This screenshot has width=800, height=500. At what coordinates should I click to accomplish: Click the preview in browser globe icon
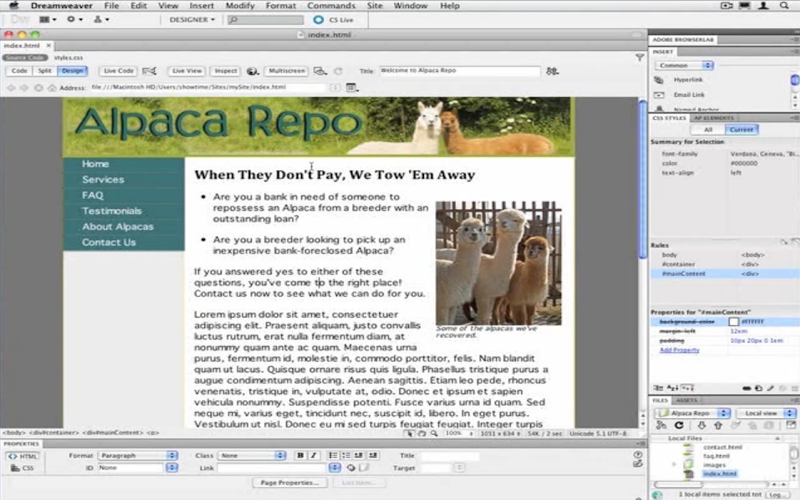click(x=253, y=71)
